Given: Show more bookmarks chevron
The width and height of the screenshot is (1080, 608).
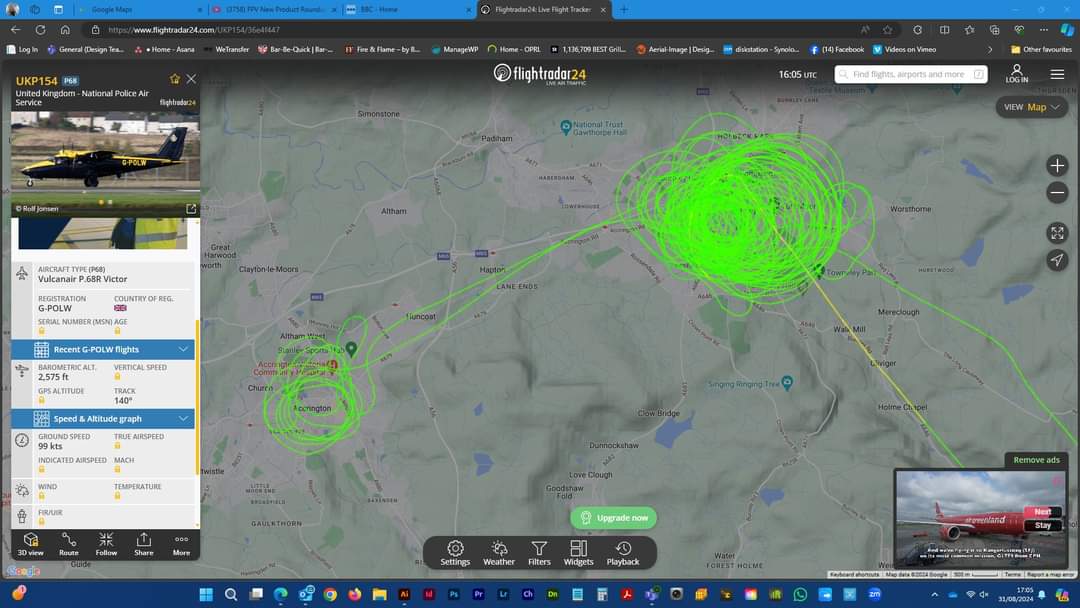Looking at the screenshot, I should pos(990,50).
